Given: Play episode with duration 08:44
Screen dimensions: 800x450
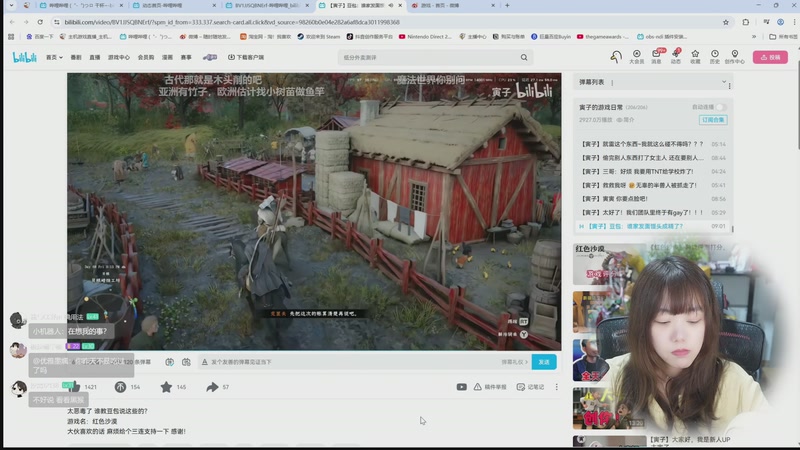Looking at the screenshot, I should coord(654,158).
